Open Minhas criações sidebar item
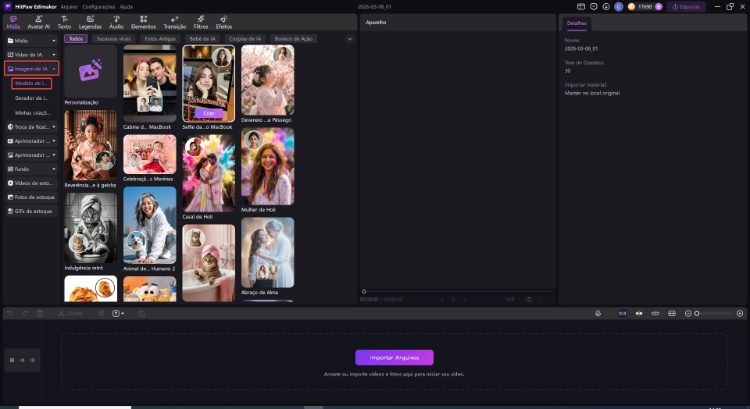 tap(33, 113)
